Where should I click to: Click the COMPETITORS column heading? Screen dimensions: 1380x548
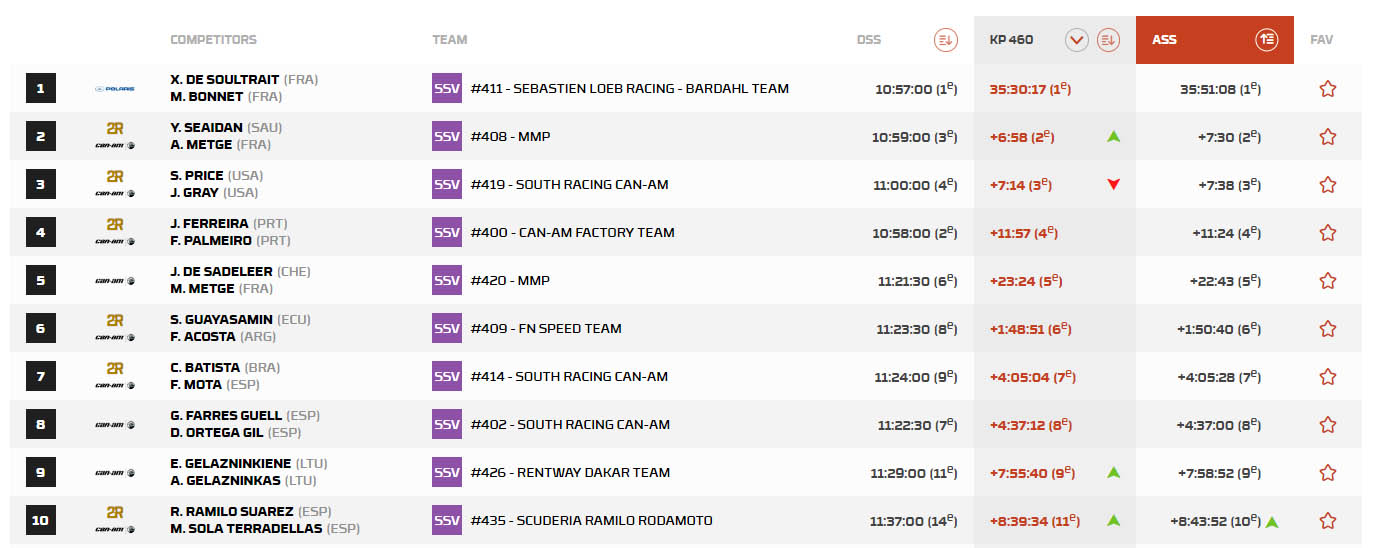[213, 40]
